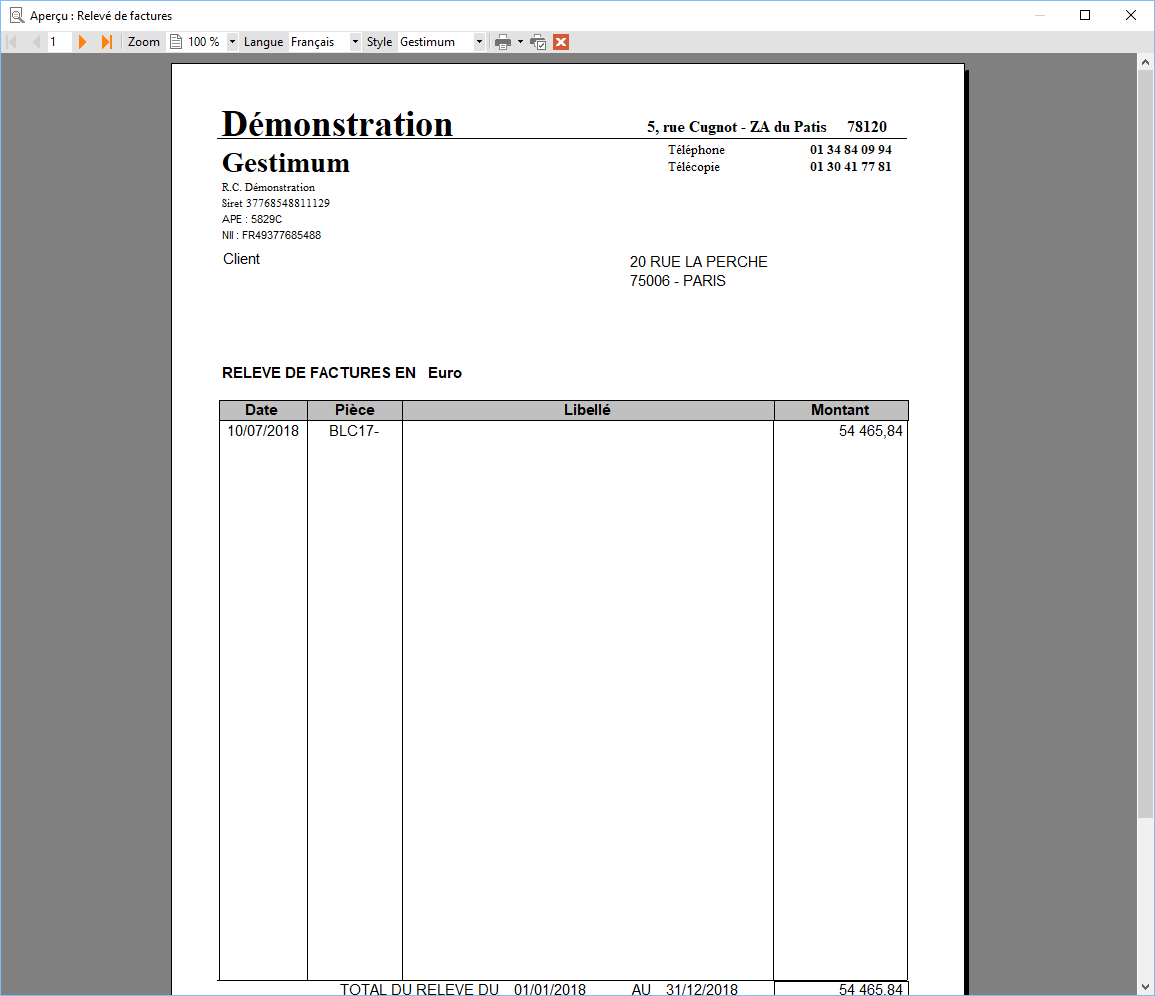Maximize the Aperçu window
This screenshot has width=1155, height=996.
pyautogui.click(x=1085, y=15)
